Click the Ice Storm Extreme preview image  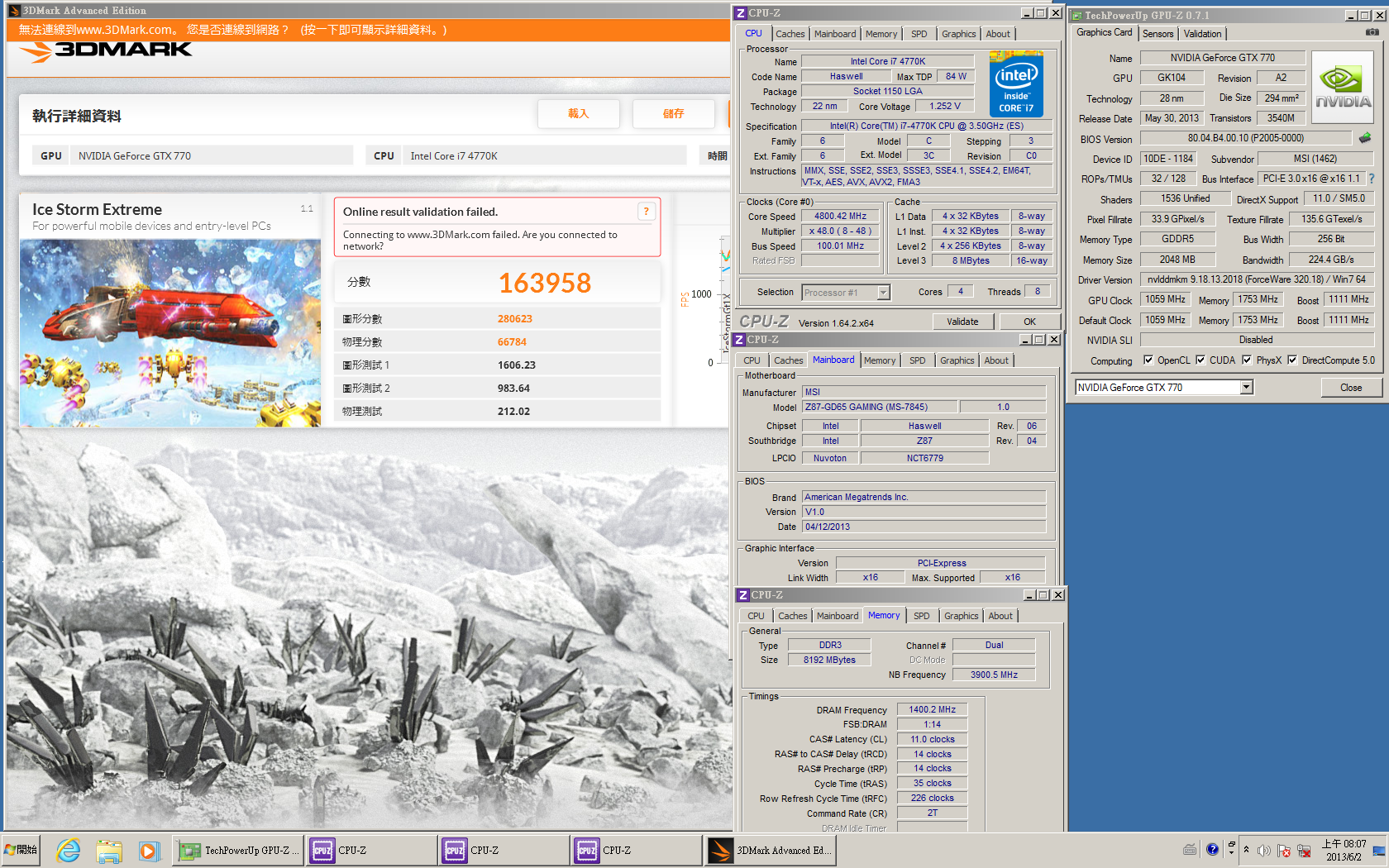[170, 333]
